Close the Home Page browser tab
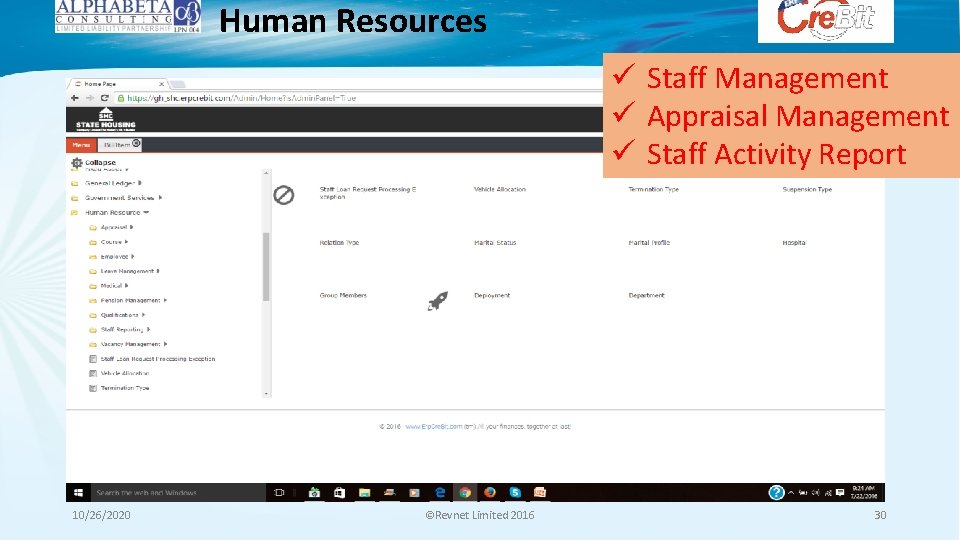This screenshot has height=540, width=960. [162, 84]
